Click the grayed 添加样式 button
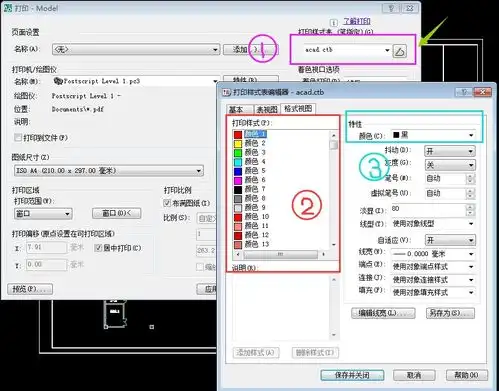 point(256,352)
